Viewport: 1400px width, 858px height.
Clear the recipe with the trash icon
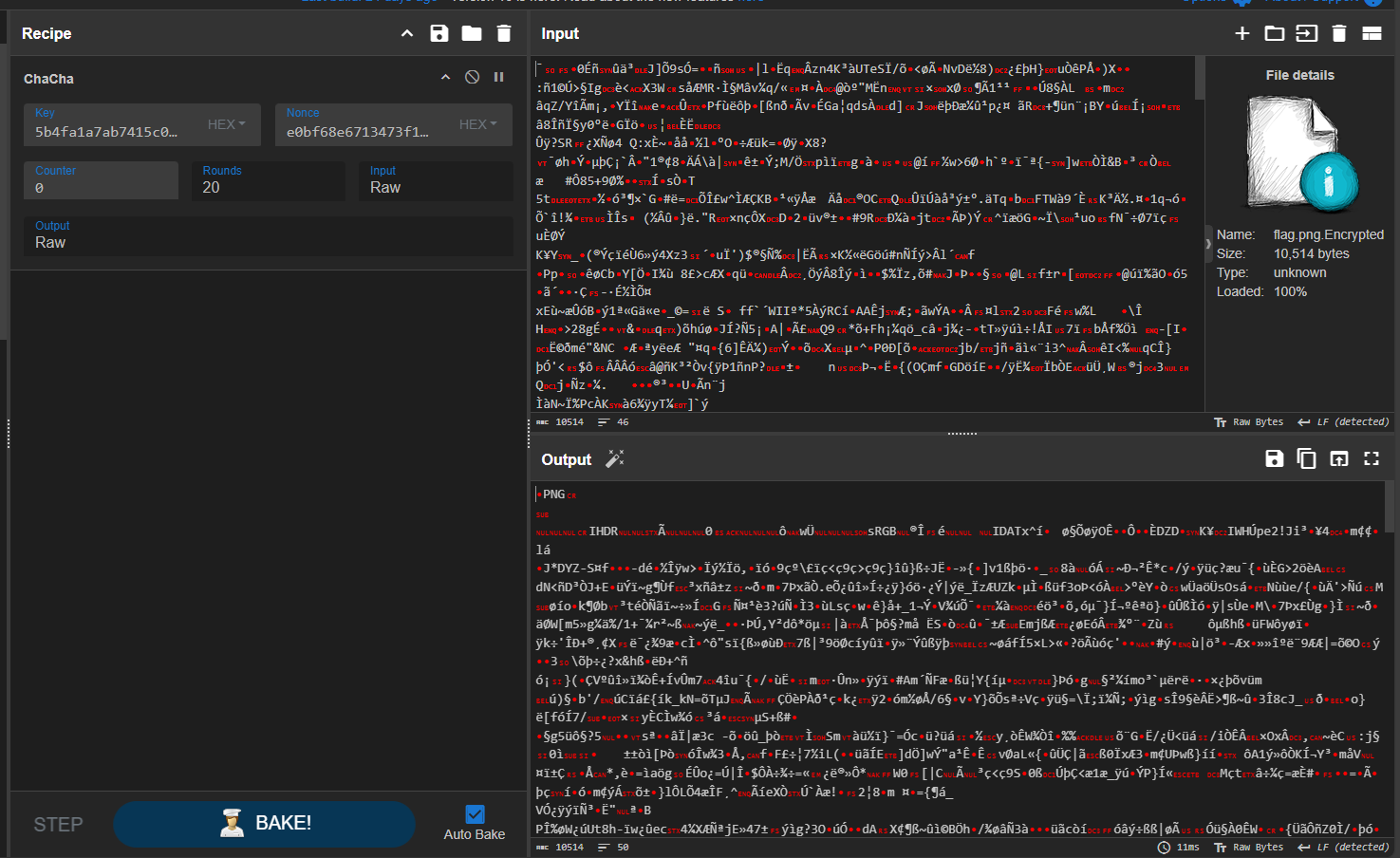point(504,33)
